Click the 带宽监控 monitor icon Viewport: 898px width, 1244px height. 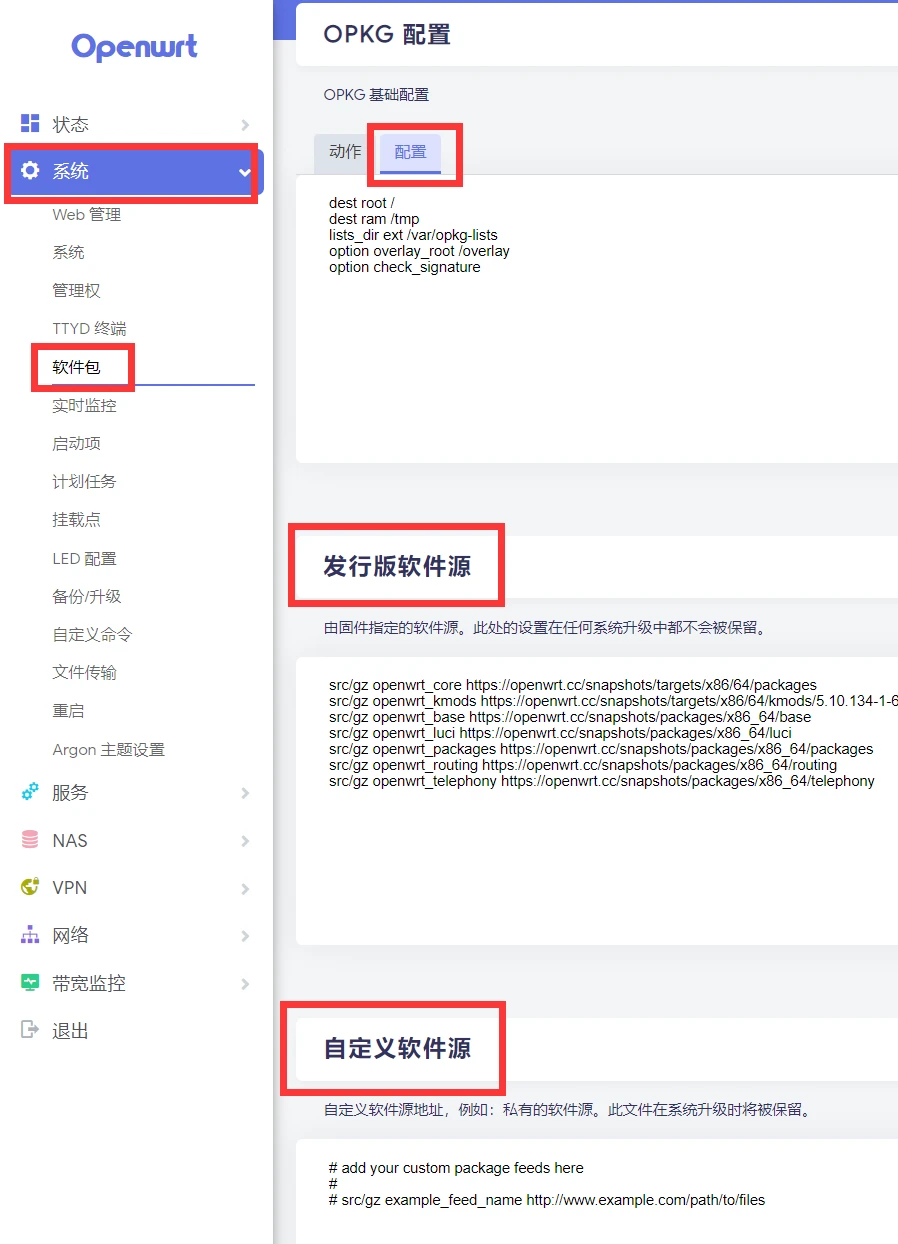click(30, 983)
